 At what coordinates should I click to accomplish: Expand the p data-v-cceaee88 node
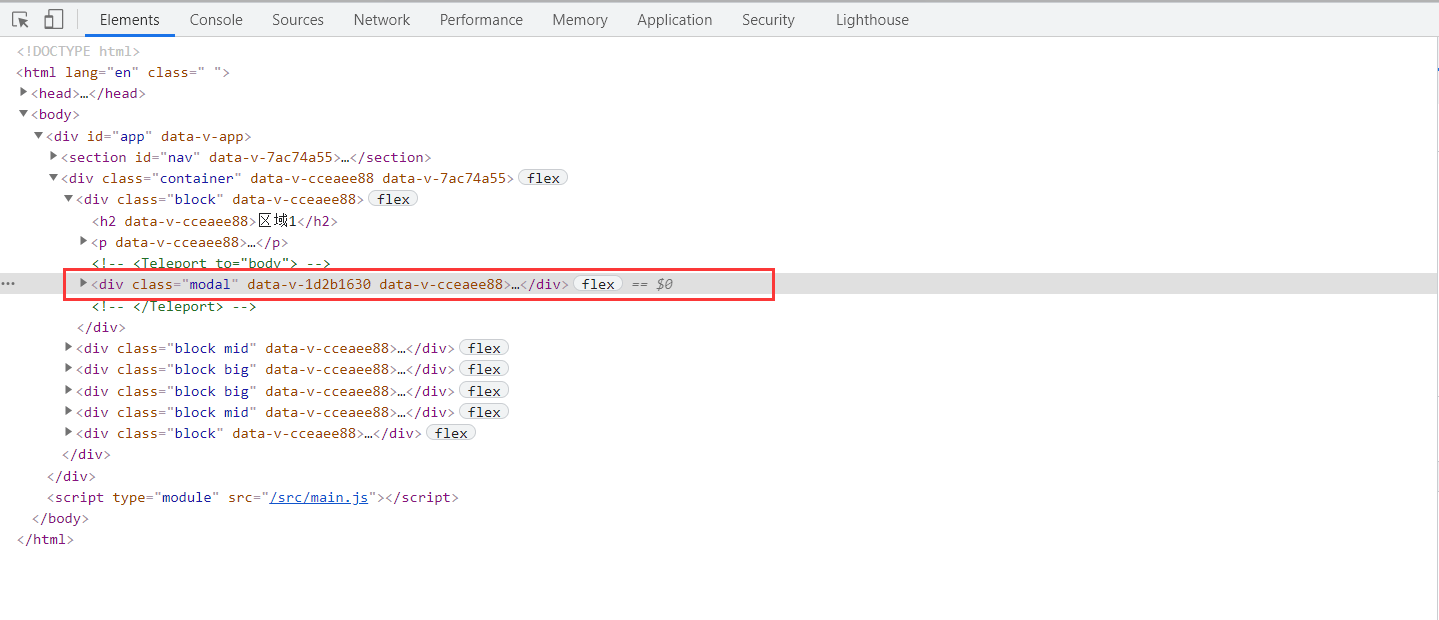click(84, 241)
